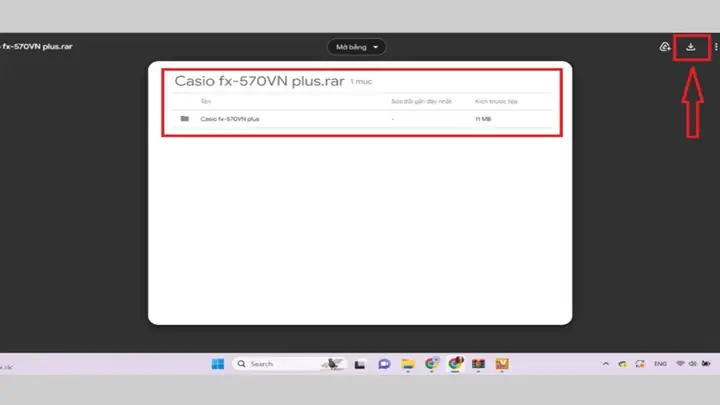Switch to the active Chrome window icon

click(x=455, y=364)
